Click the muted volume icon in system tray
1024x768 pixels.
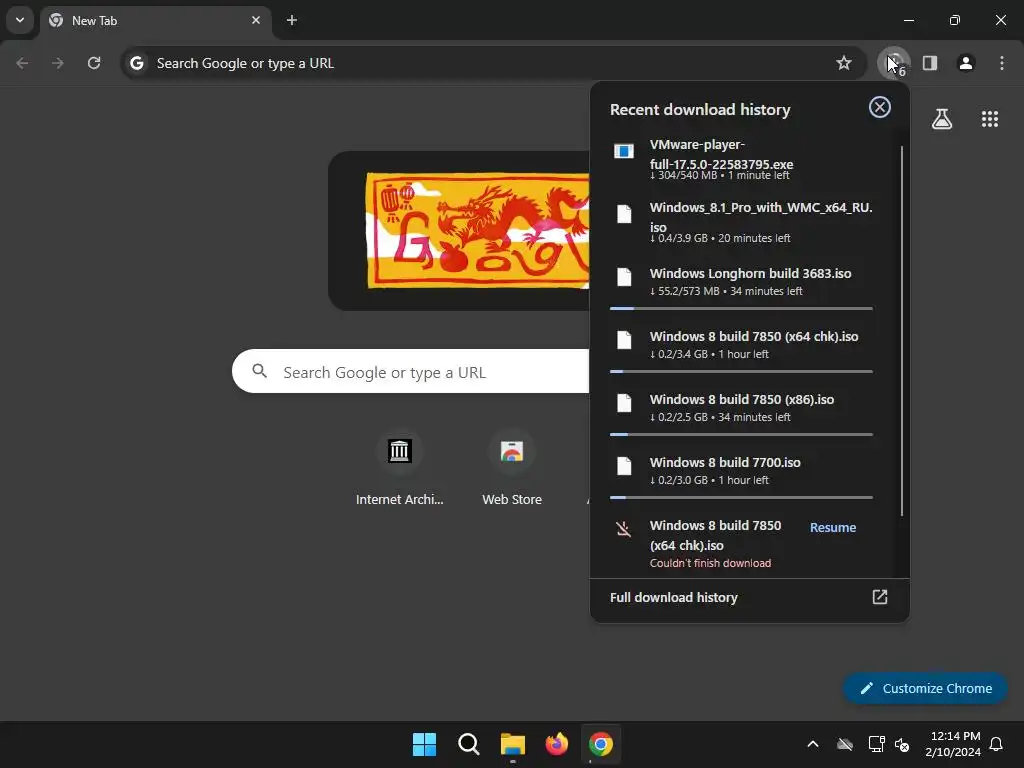[902, 744]
